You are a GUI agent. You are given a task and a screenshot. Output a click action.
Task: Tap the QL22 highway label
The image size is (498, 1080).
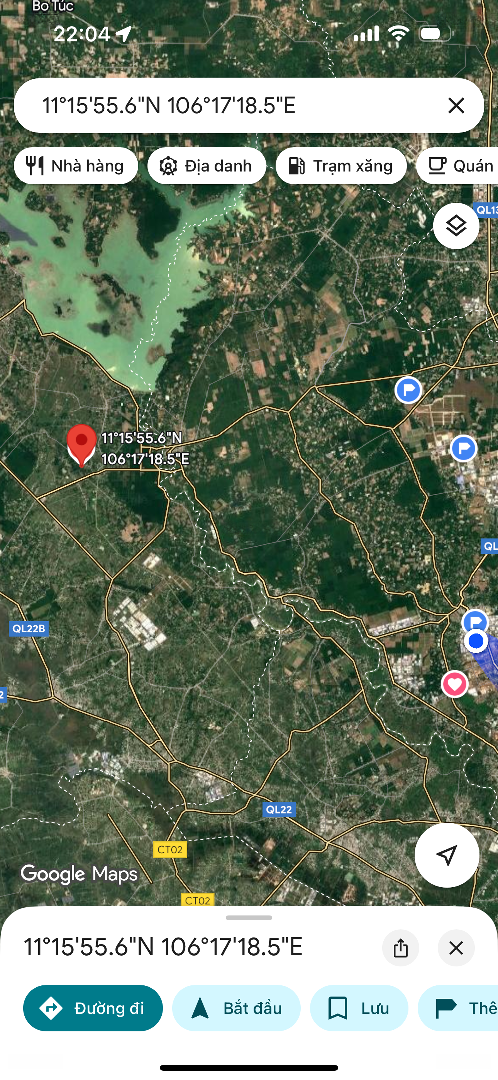tap(279, 810)
